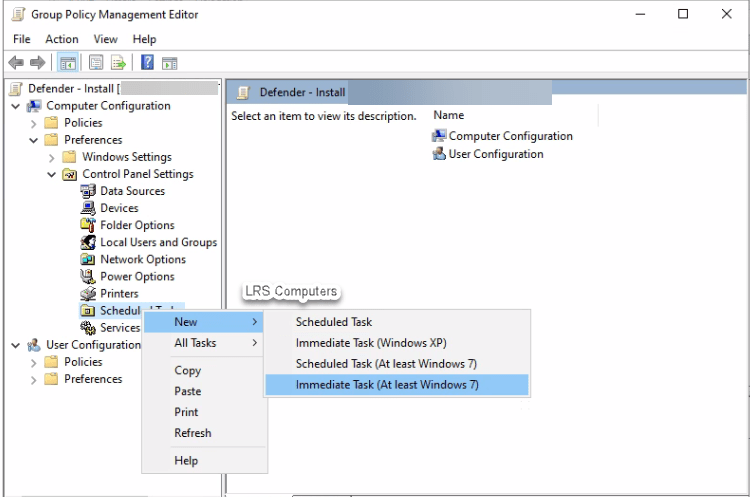Click the Local Users and Groups icon
Image resolution: width=750 pixels, height=497 pixels.
tap(88, 242)
